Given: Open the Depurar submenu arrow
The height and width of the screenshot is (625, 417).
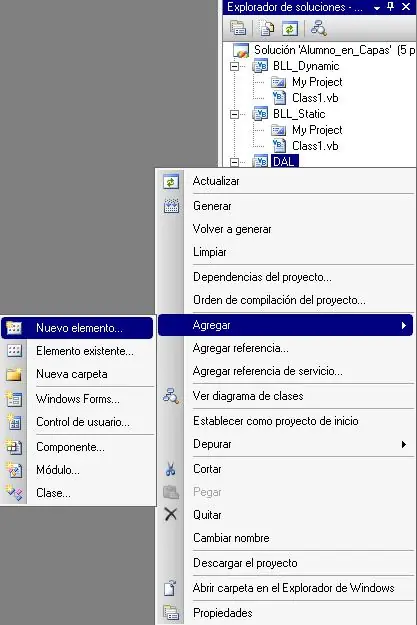Looking at the screenshot, I should 404,444.
